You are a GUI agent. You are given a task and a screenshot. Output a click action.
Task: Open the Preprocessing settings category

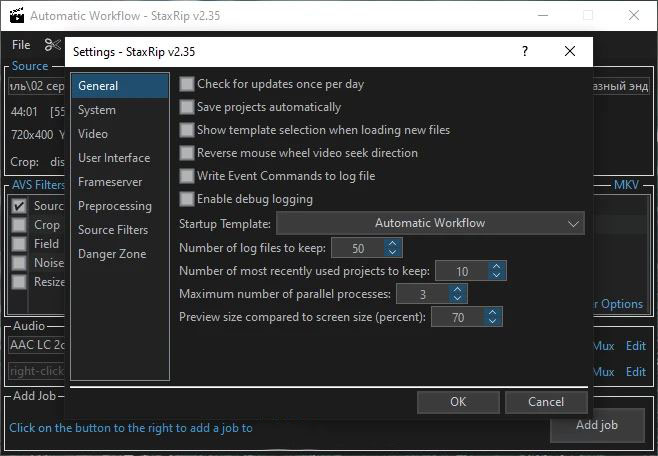coord(120,206)
